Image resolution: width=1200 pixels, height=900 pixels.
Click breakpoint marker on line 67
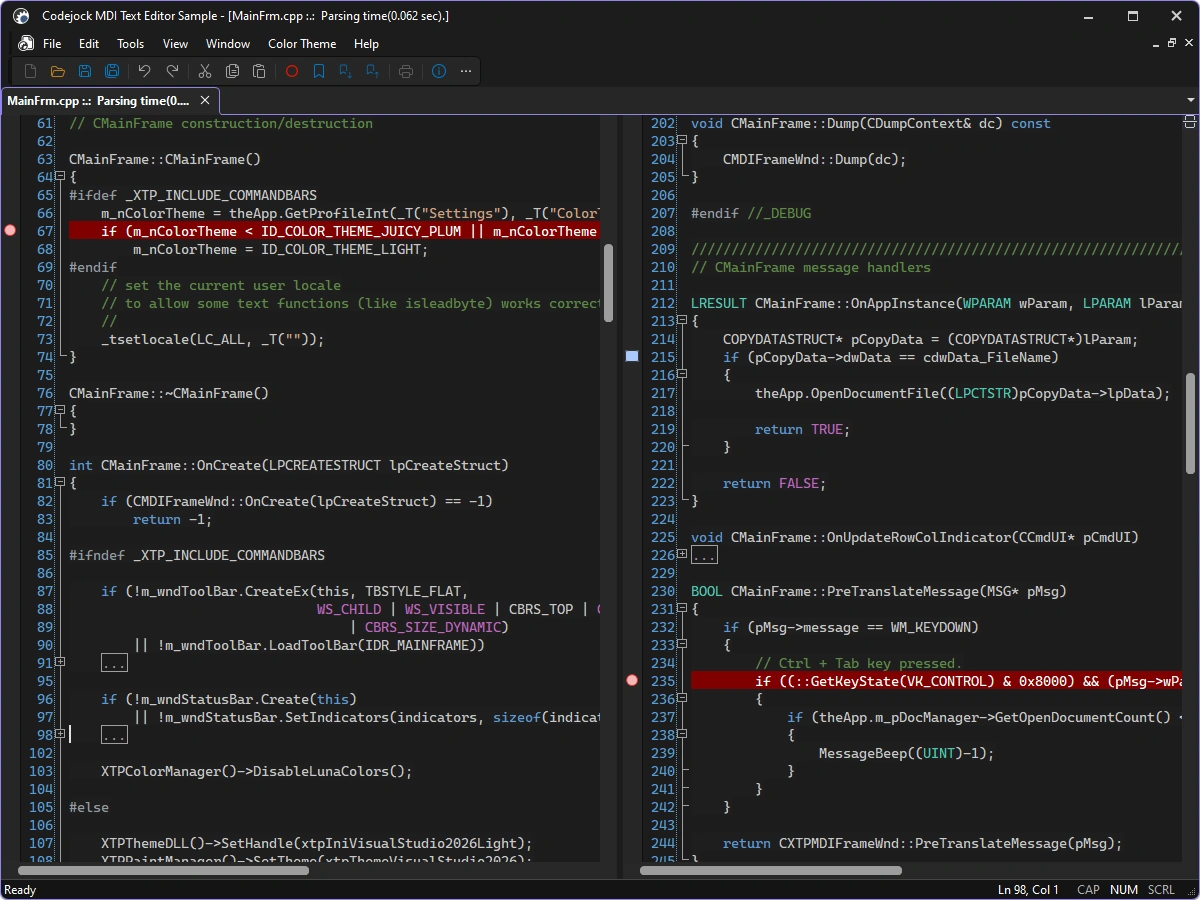tap(11, 231)
